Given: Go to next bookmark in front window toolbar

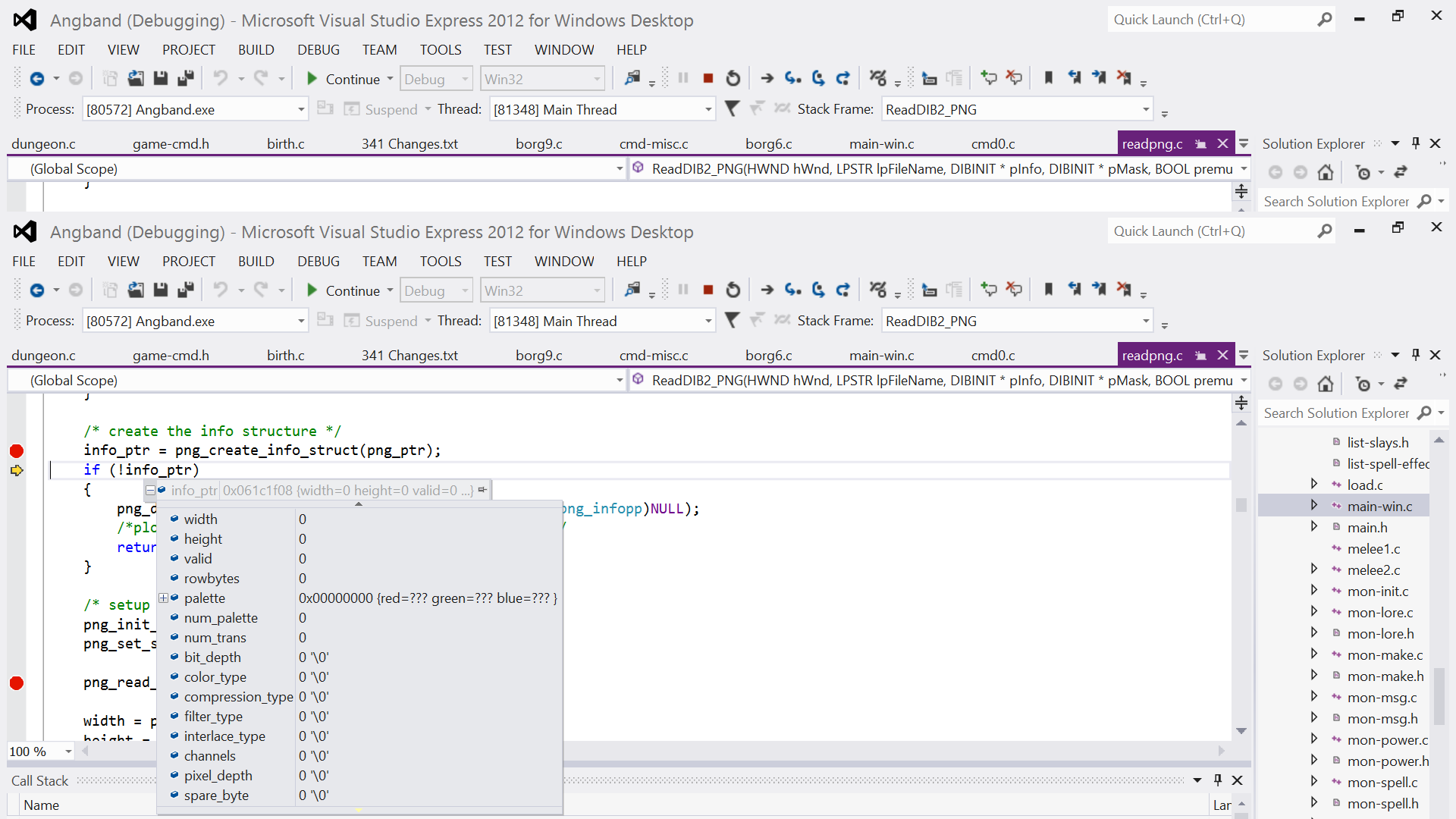Looking at the screenshot, I should point(1100,289).
